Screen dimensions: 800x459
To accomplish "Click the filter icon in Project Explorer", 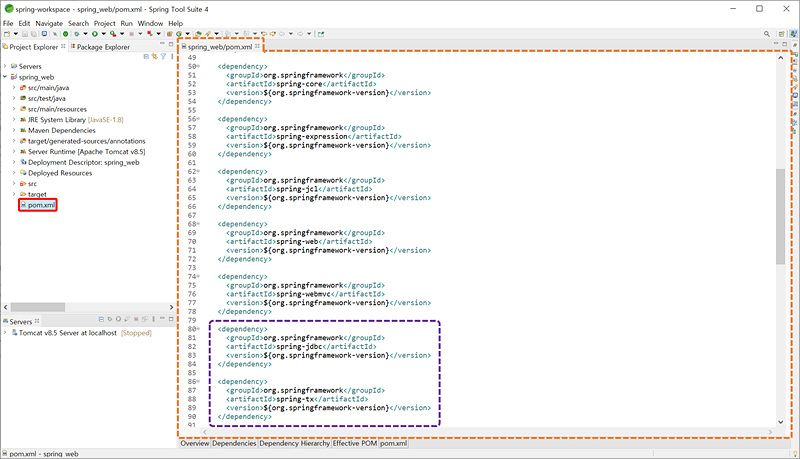I will coord(163,56).
